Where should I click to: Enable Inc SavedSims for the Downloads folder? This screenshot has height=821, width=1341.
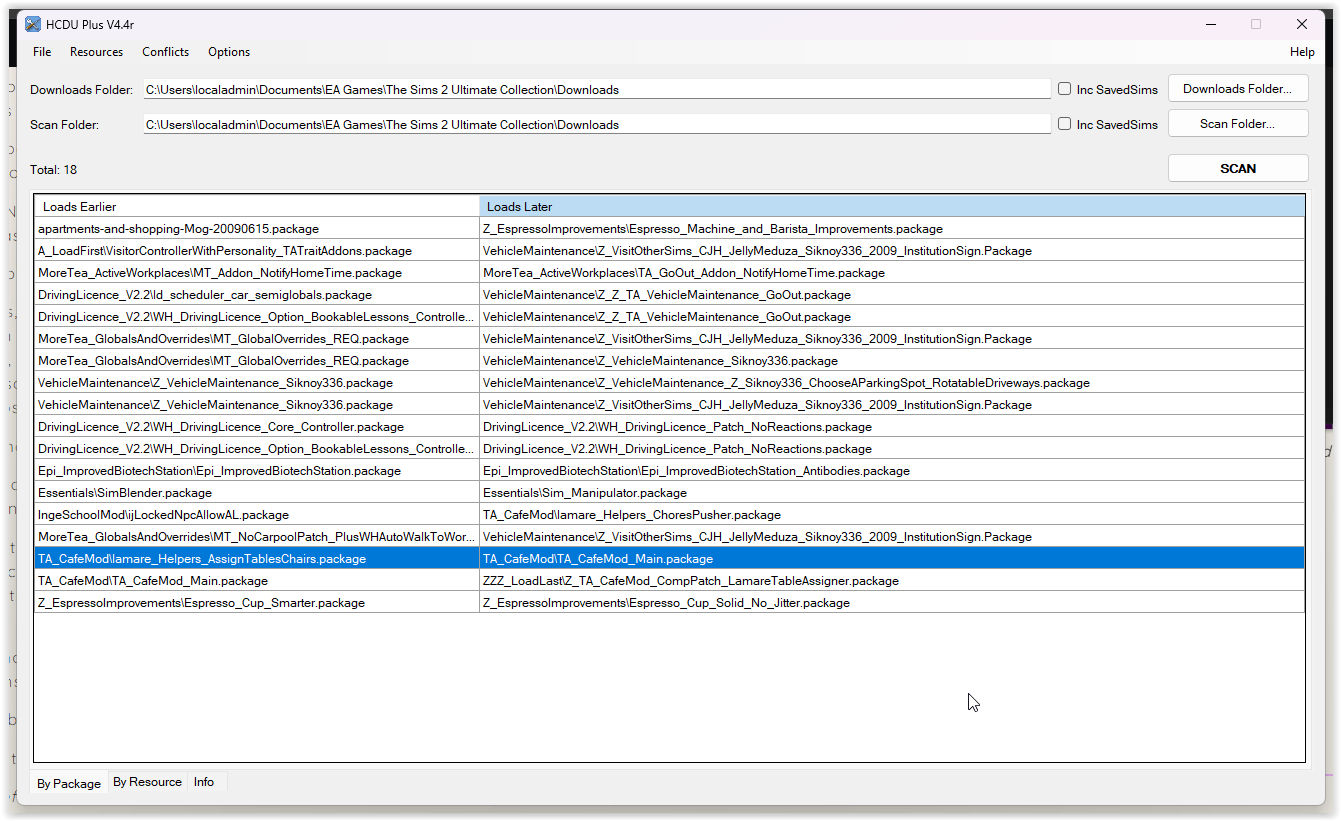[x=1064, y=88]
